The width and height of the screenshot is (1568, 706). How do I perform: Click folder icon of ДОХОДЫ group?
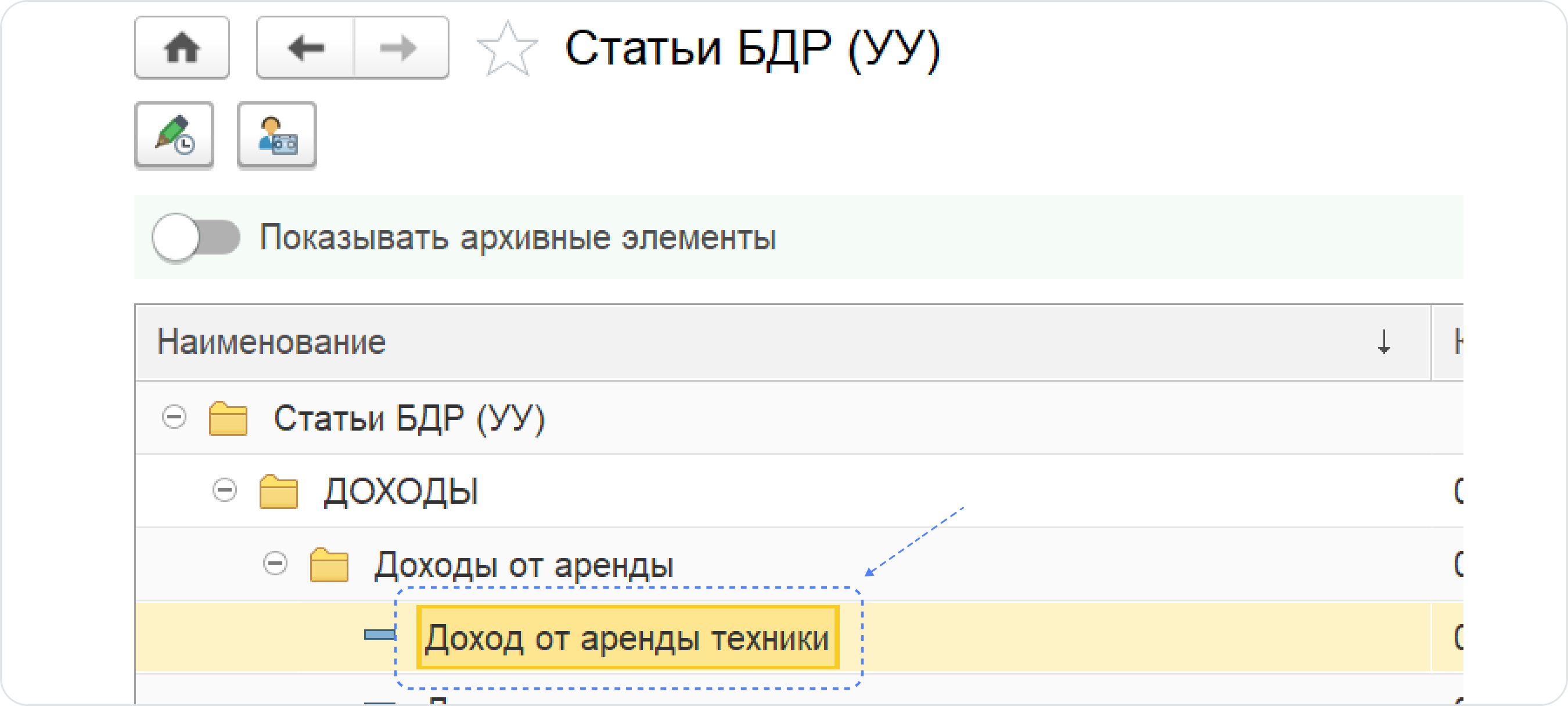pyautogui.click(x=278, y=492)
